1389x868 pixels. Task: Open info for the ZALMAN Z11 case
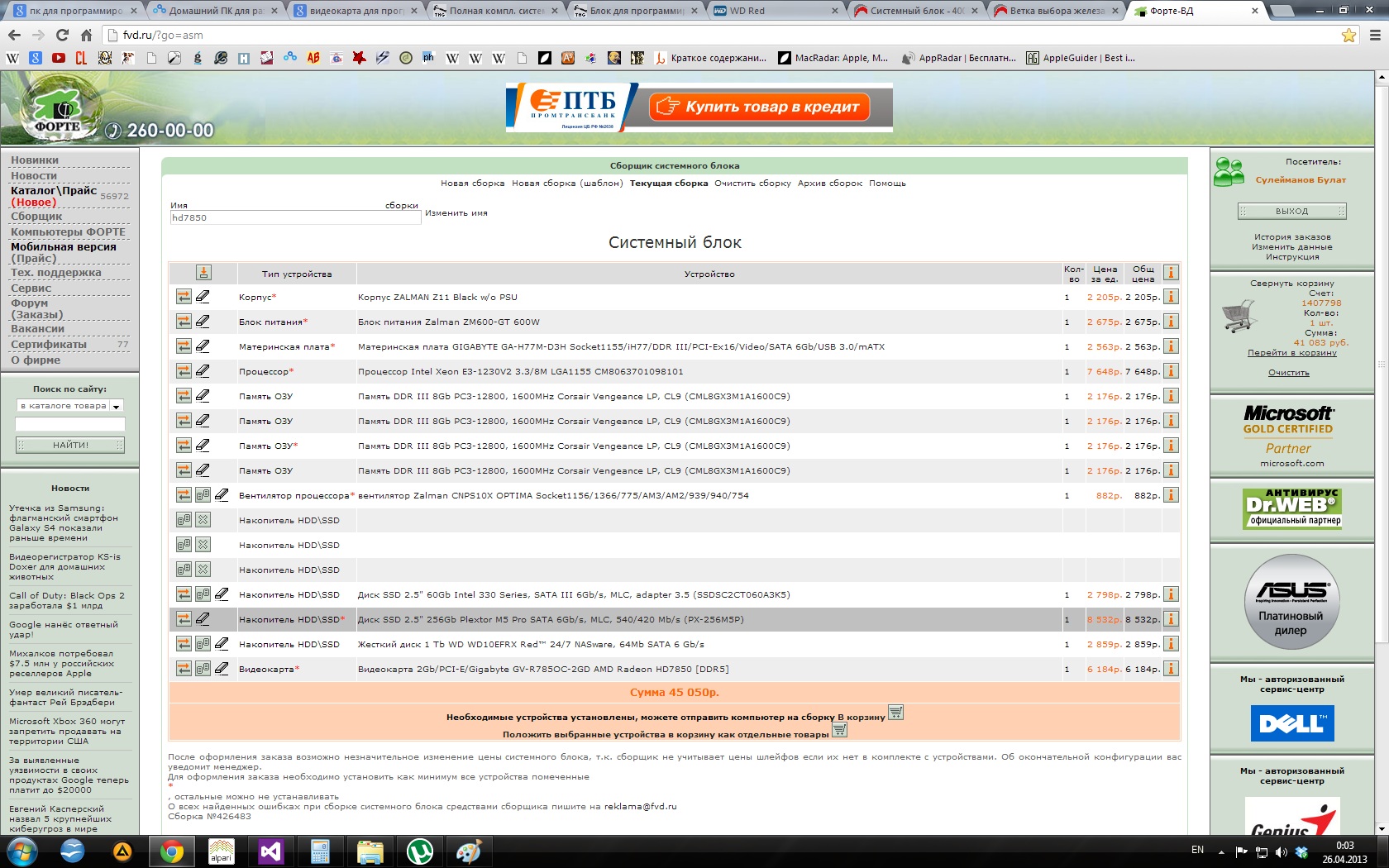(x=1171, y=297)
